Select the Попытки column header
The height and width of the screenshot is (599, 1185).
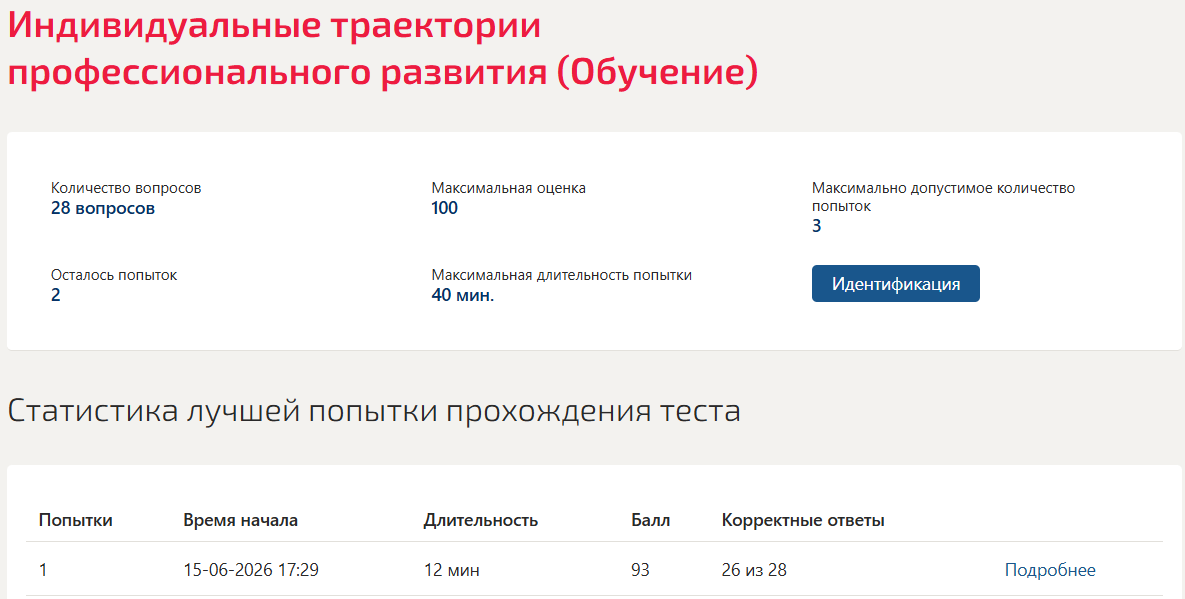coord(76,520)
